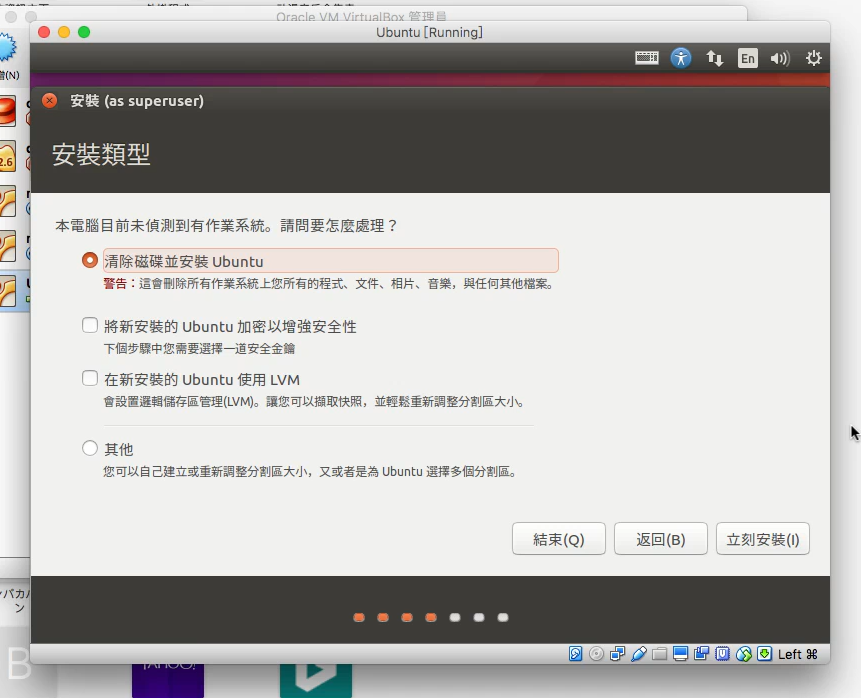This screenshot has width=861, height=698.
Task: Click the 安裝類型 heading
Action: pos(101,154)
